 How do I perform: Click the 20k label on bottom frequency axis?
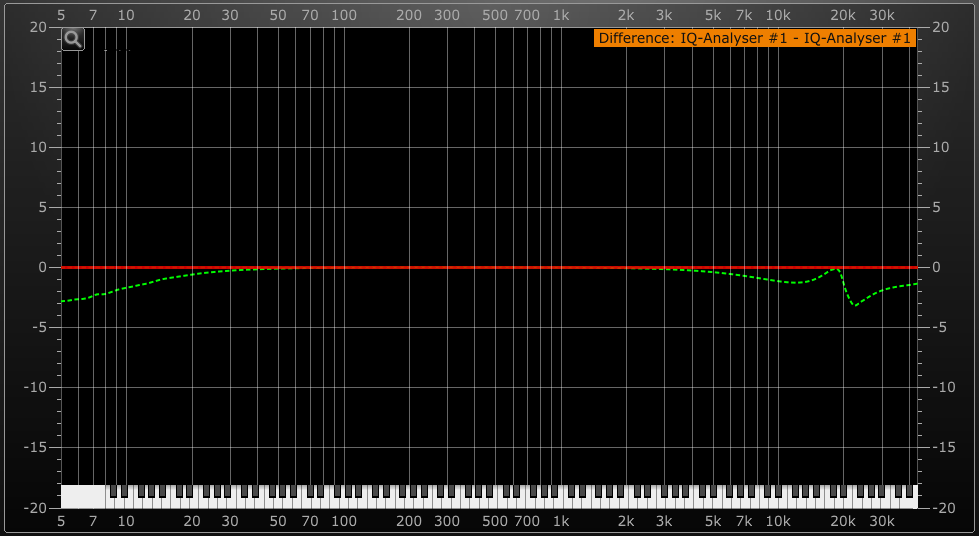pyautogui.click(x=843, y=522)
